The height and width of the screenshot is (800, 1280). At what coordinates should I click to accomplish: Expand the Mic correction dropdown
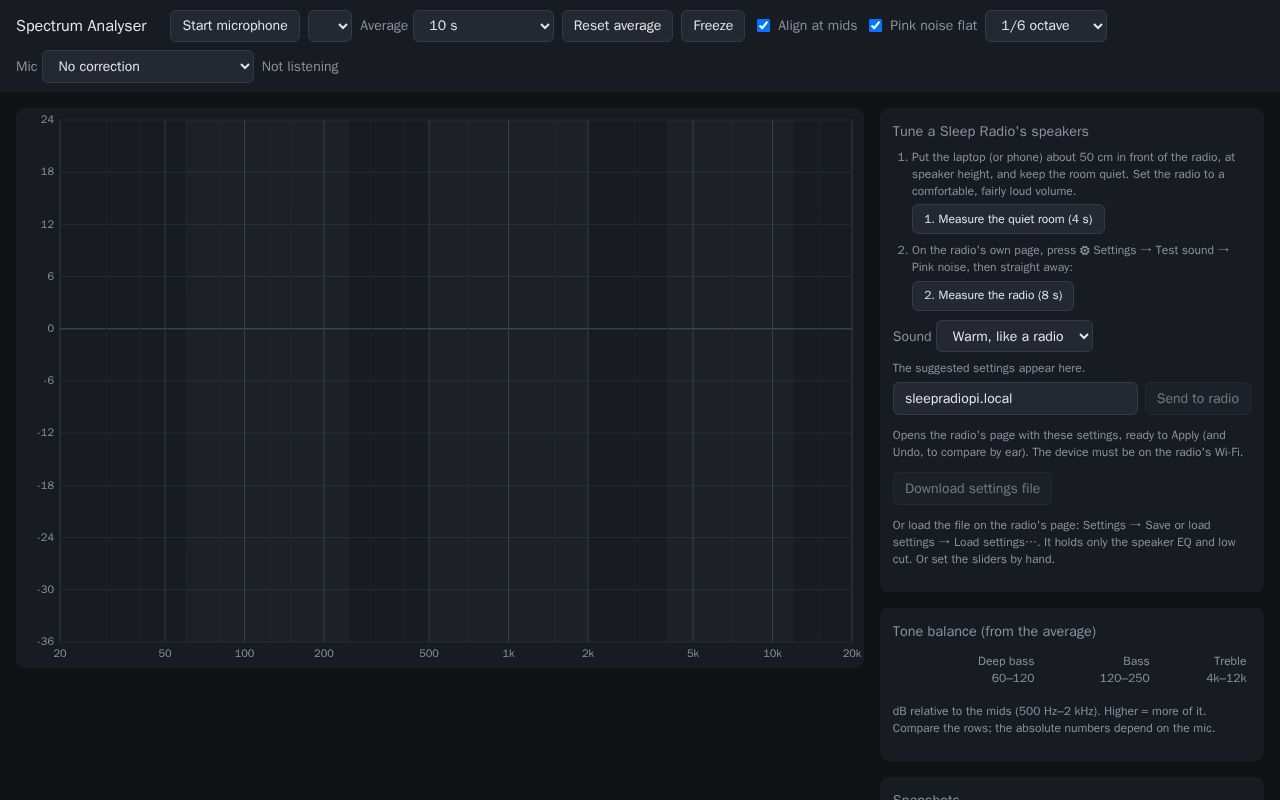tap(148, 67)
